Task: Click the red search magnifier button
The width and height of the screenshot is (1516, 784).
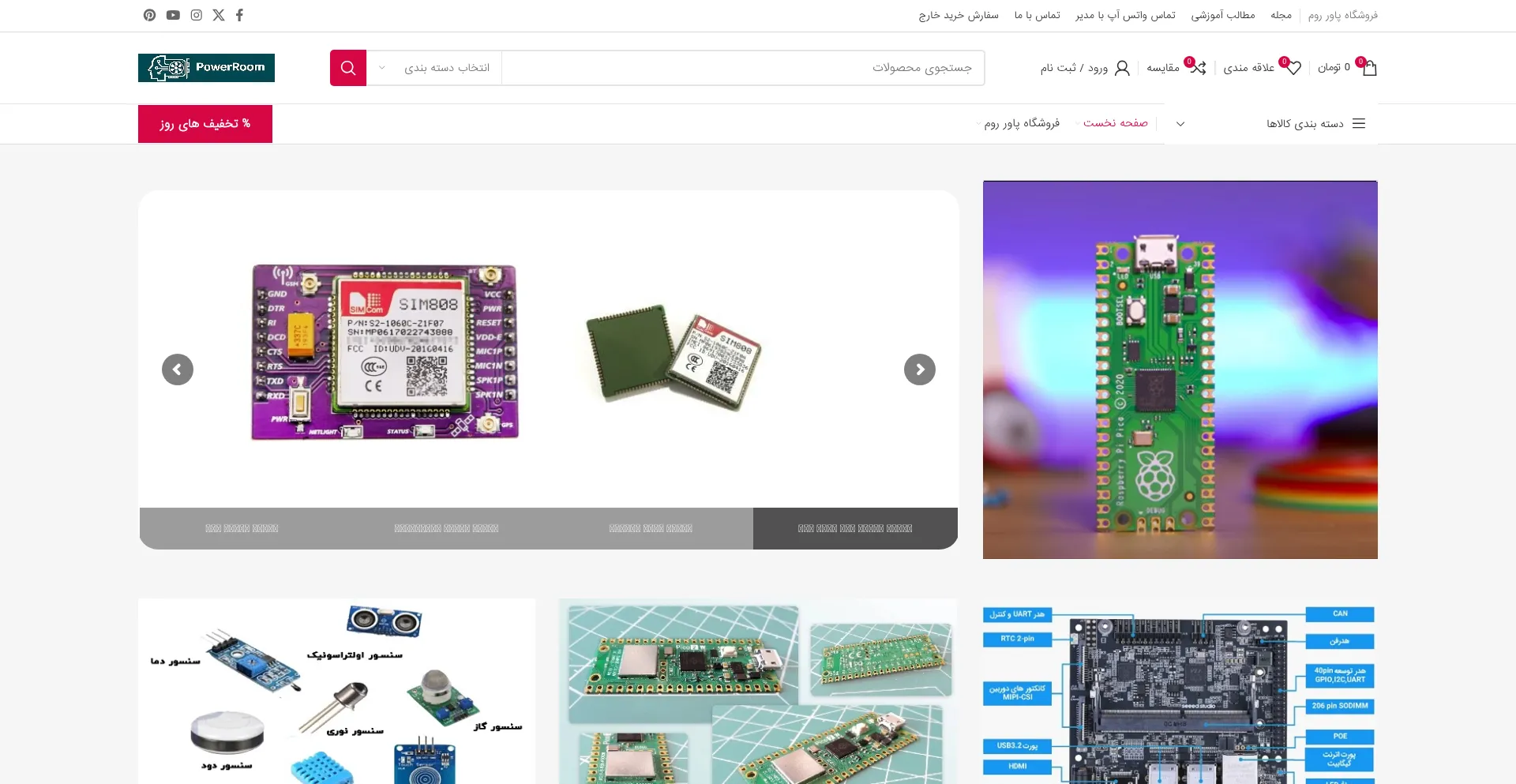Action: [348, 68]
